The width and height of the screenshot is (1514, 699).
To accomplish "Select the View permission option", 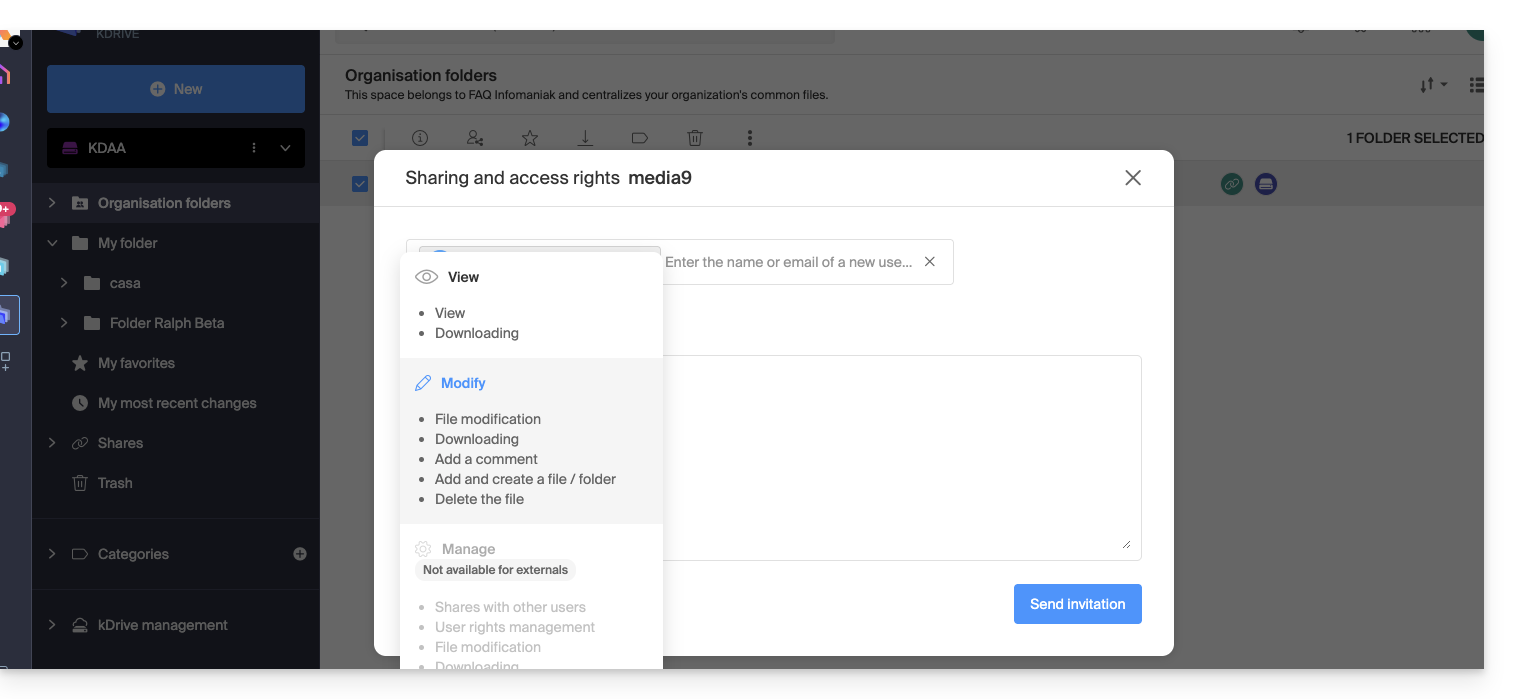I will pyautogui.click(x=462, y=277).
